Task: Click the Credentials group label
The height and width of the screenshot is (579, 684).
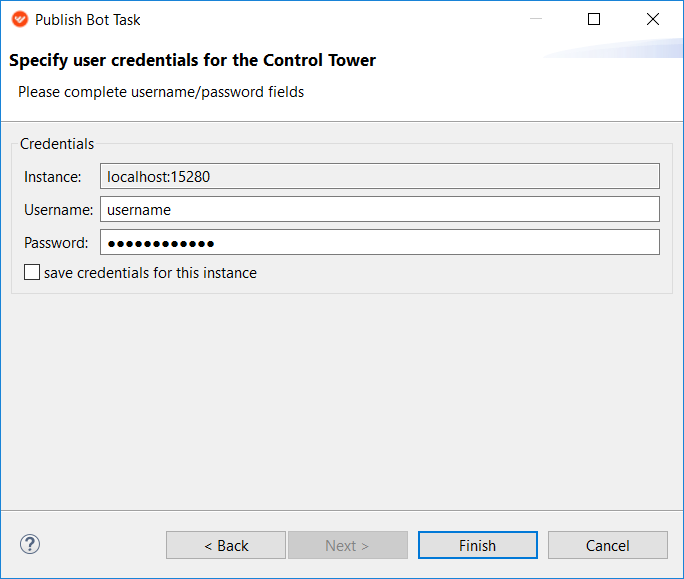Action: pyautogui.click(x=57, y=144)
